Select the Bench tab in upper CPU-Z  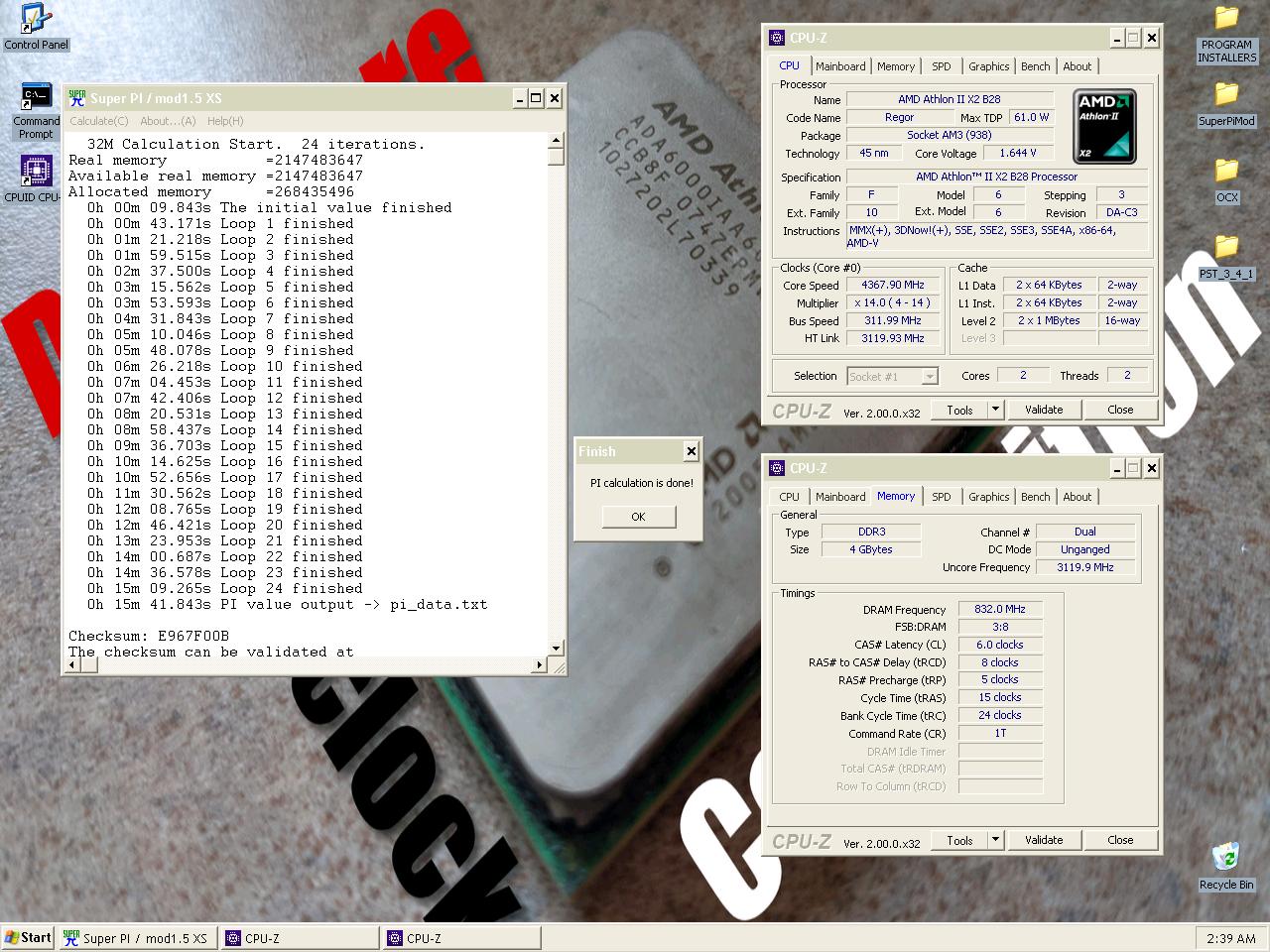click(1035, 66)
